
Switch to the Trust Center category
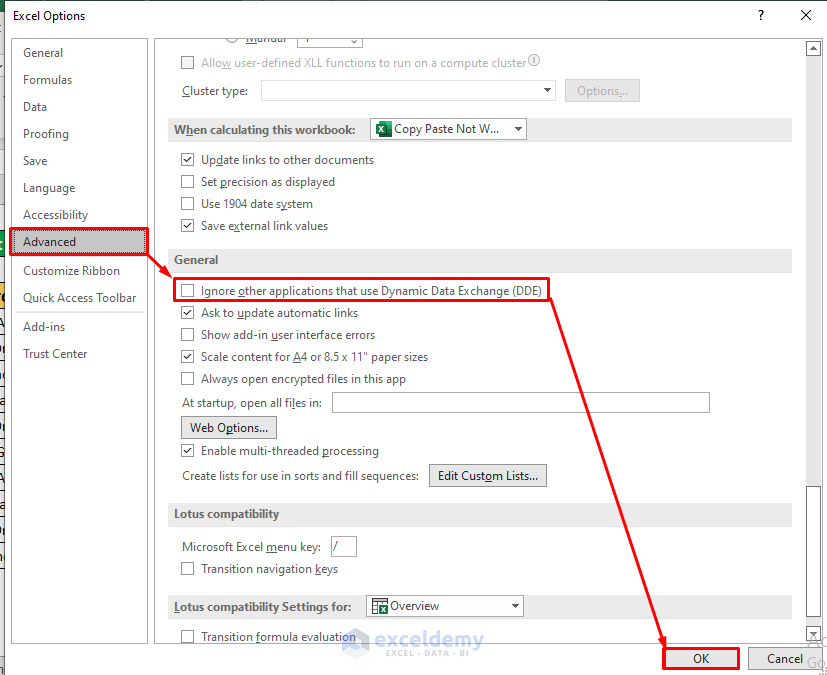[x=55, y=353]
